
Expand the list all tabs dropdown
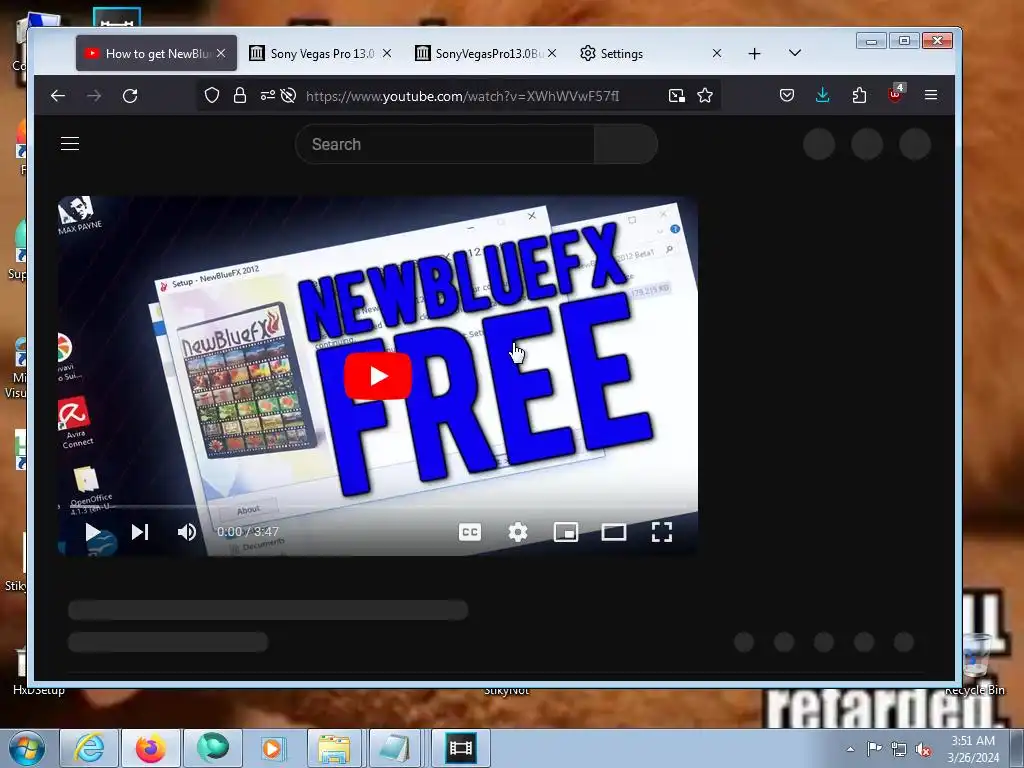coord(795,53)
